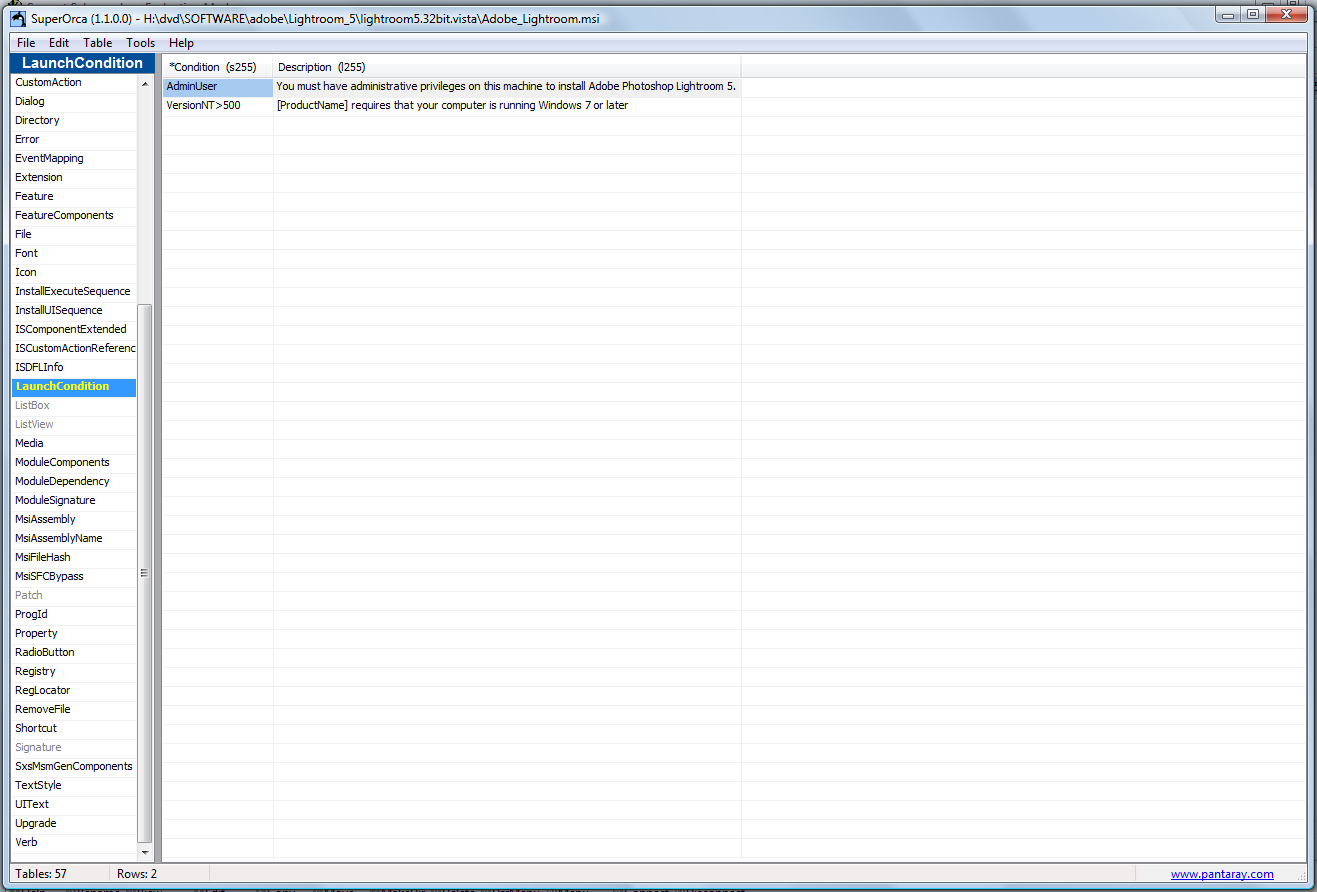The image size is (1317, 892).
Task: Select the InstallExecuteSequence table
Action: 74,291
